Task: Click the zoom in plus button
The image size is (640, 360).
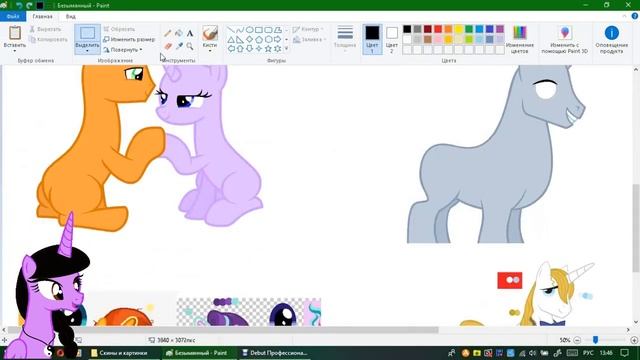Action: [x=634, y=340]
